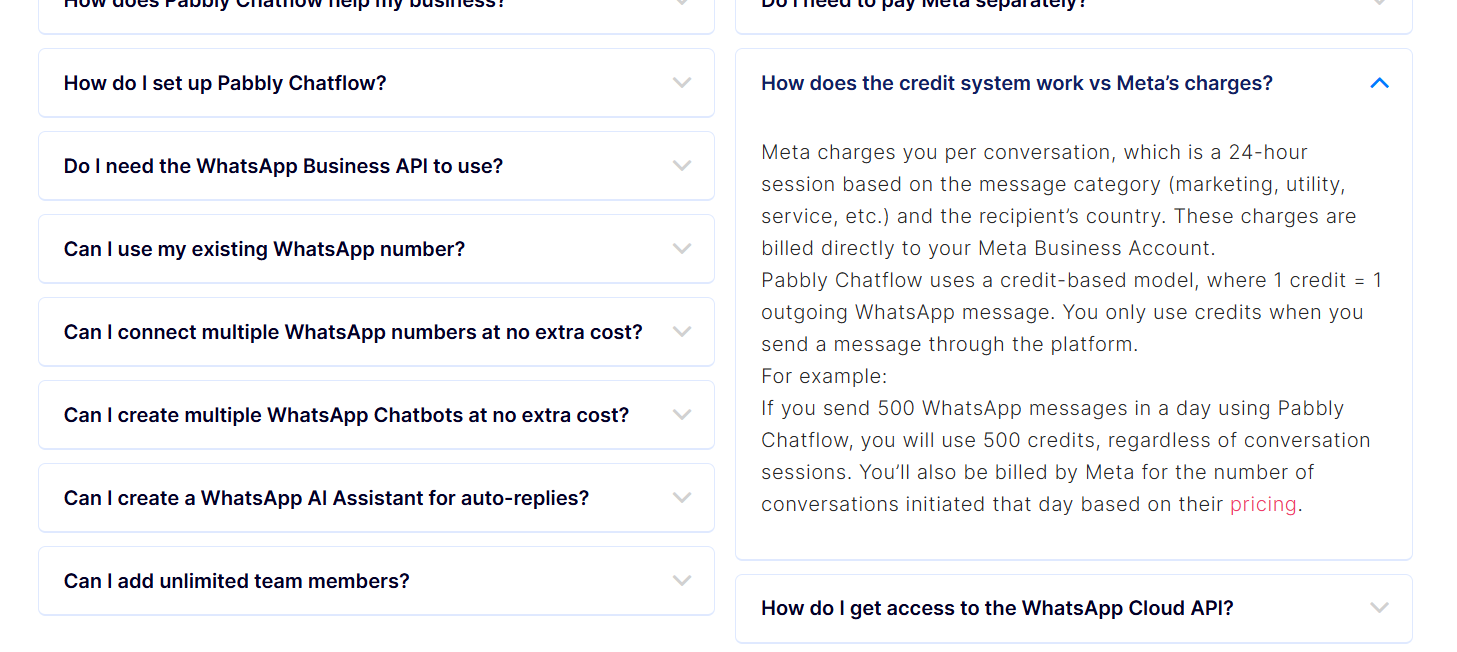Open the pink "pricing" link
Screen dimensions: 1457x652
pos(1262,504)
